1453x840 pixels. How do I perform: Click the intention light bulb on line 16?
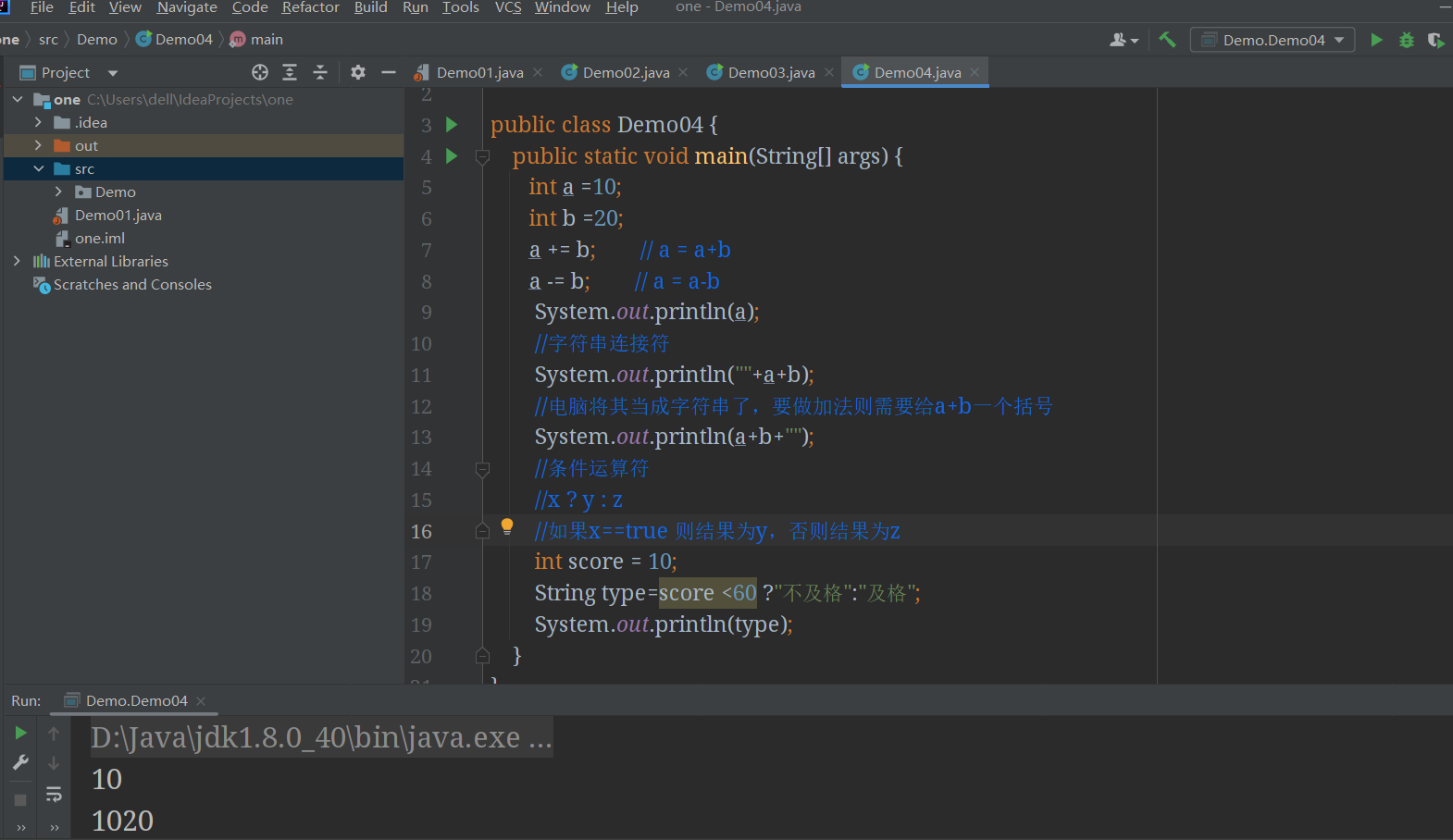[x=507, y=526]
